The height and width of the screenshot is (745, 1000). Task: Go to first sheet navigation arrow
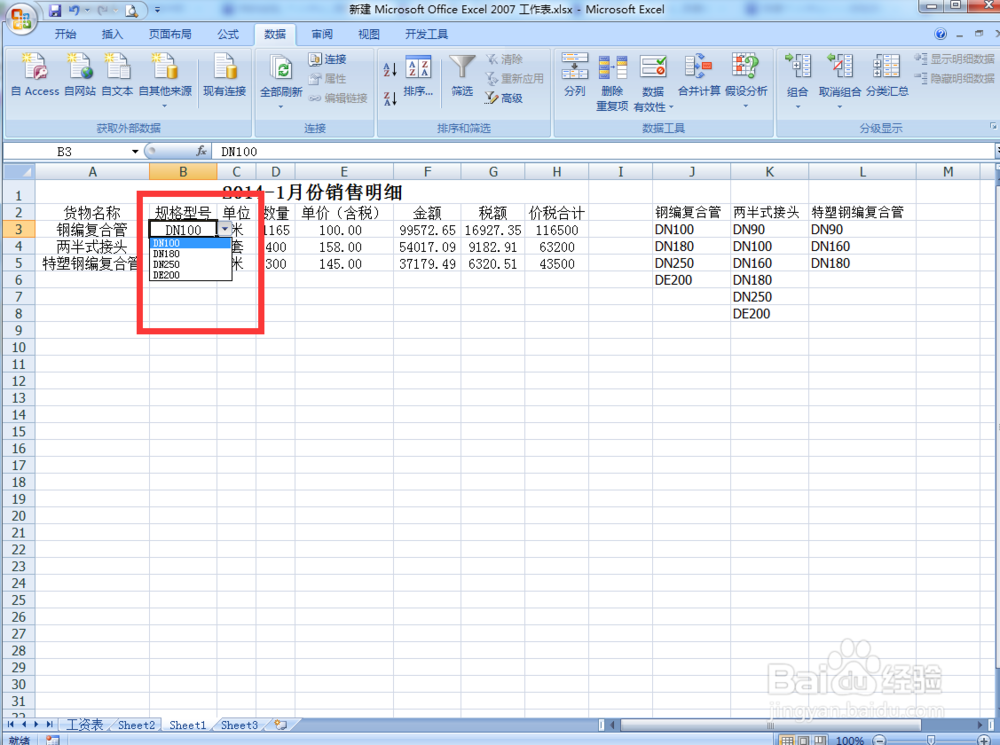tap(11, 725)
